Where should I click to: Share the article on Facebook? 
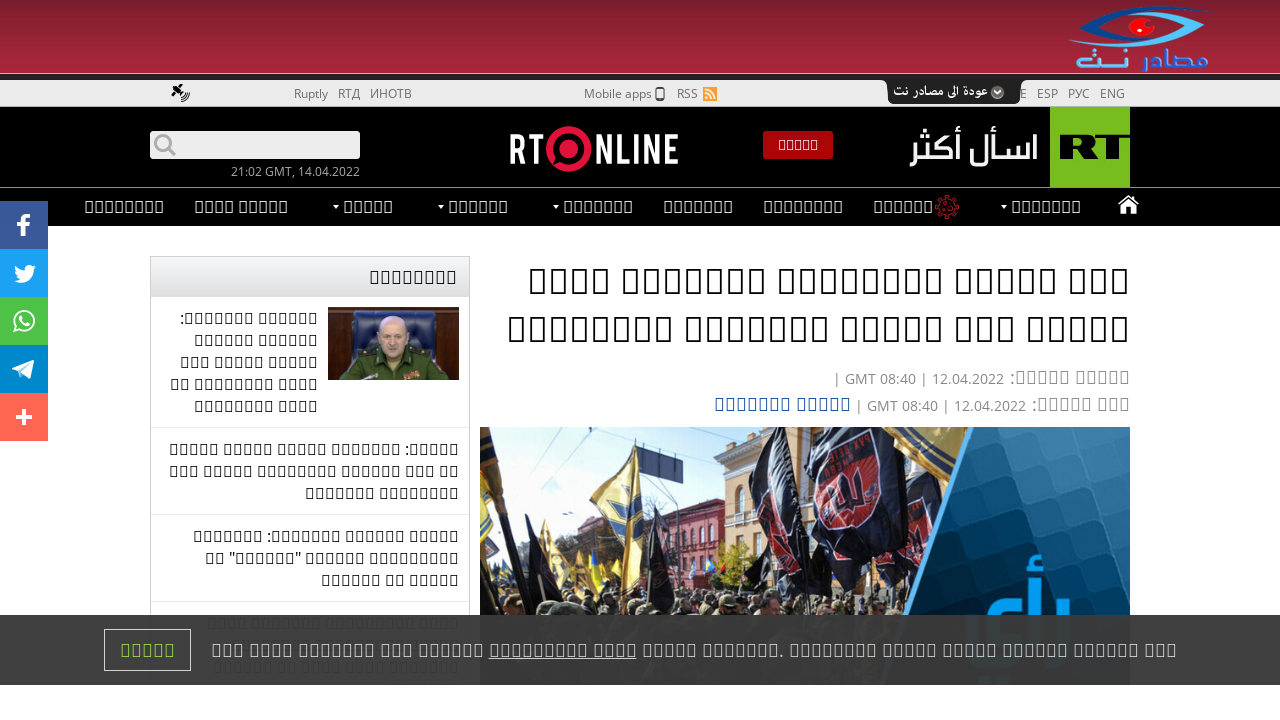point(24,225)
